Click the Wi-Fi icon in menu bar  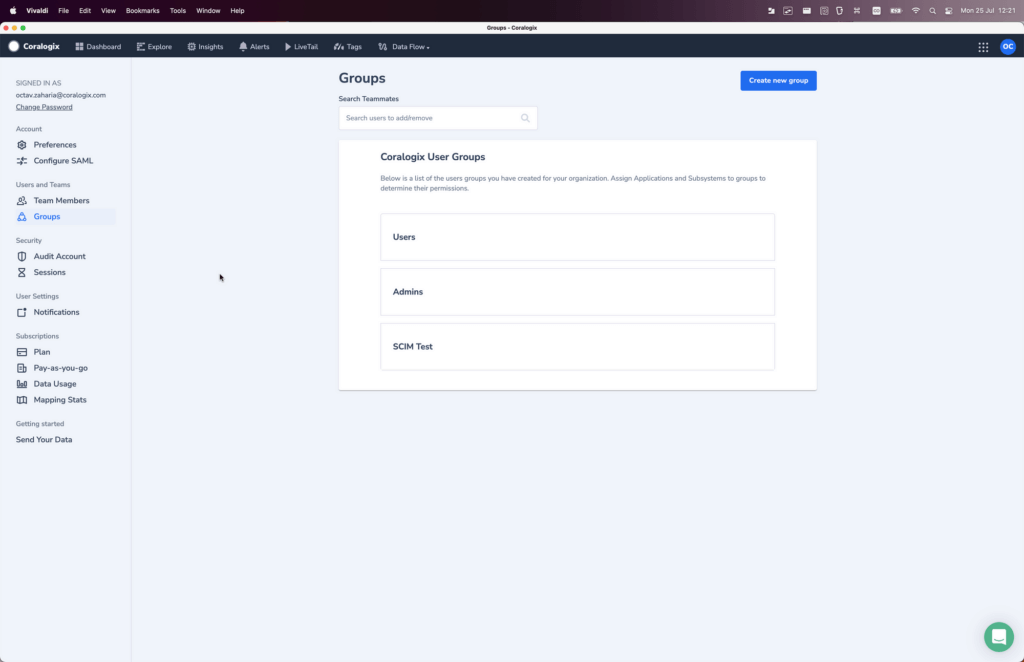[x=916, y=10]
